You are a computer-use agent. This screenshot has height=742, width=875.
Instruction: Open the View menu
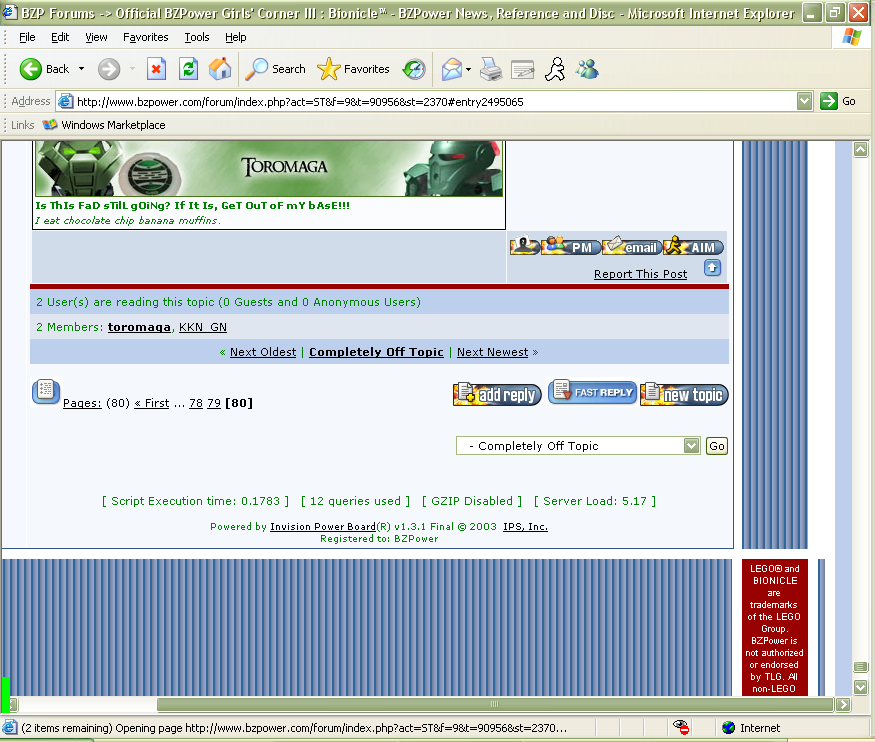point(96,37)
